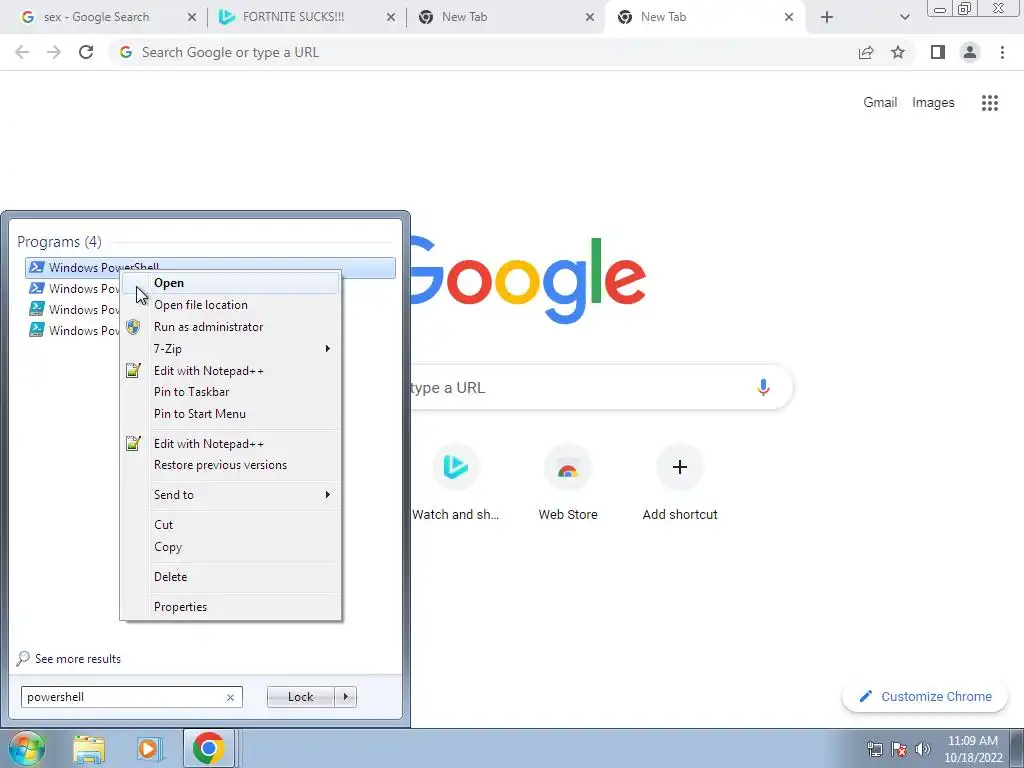The height and width of the screenshot is (768, 1024).
Task: Open the shutdown options arrow beside Lock
Action: 345,697
